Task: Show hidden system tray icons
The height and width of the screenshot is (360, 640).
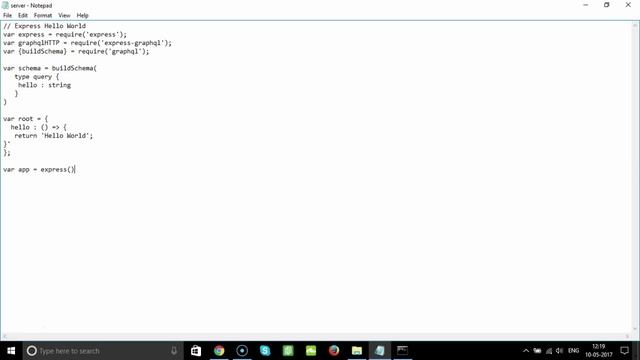Action: (526, 351)
